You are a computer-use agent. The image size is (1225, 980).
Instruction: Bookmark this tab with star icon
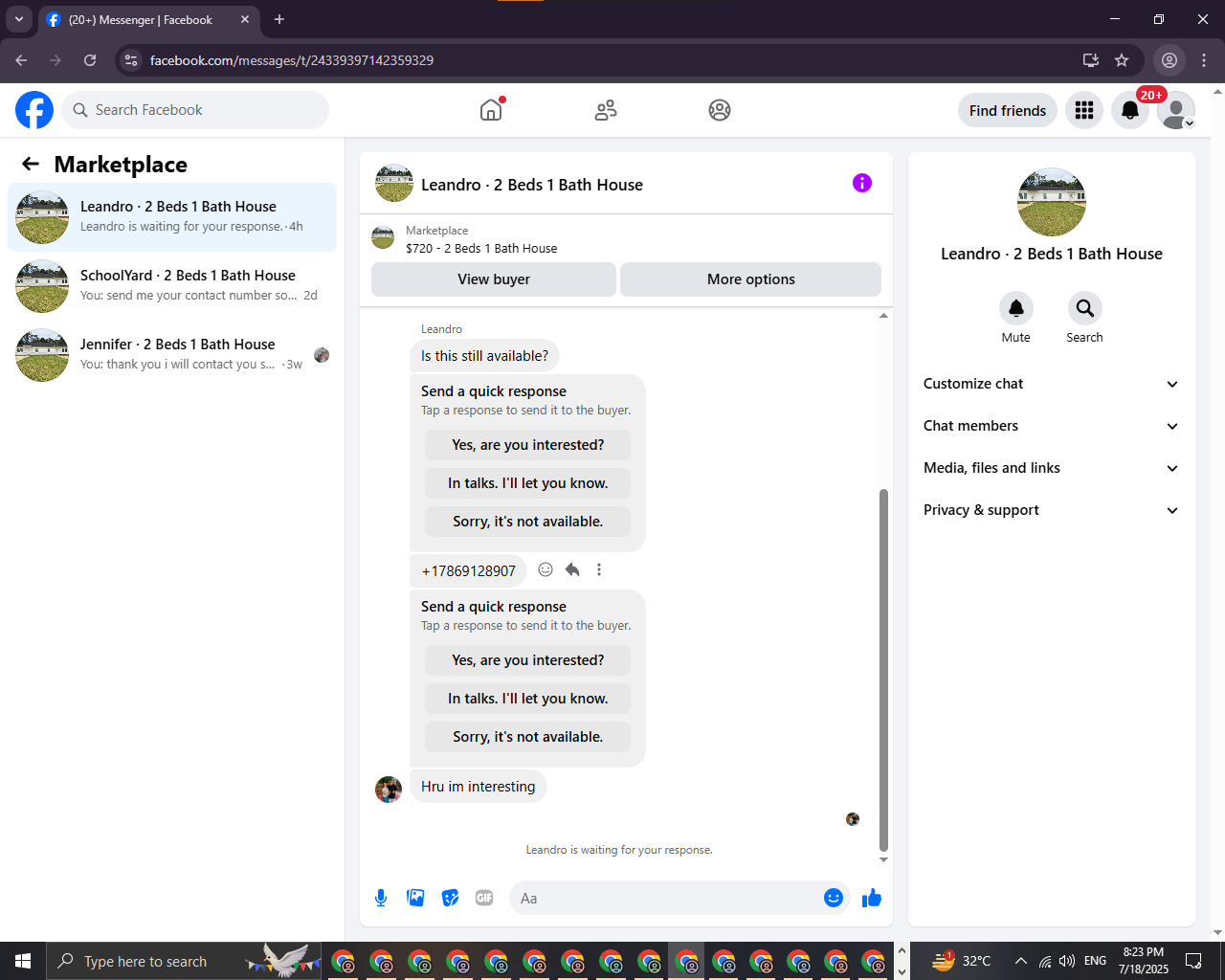coord(1122,60)
